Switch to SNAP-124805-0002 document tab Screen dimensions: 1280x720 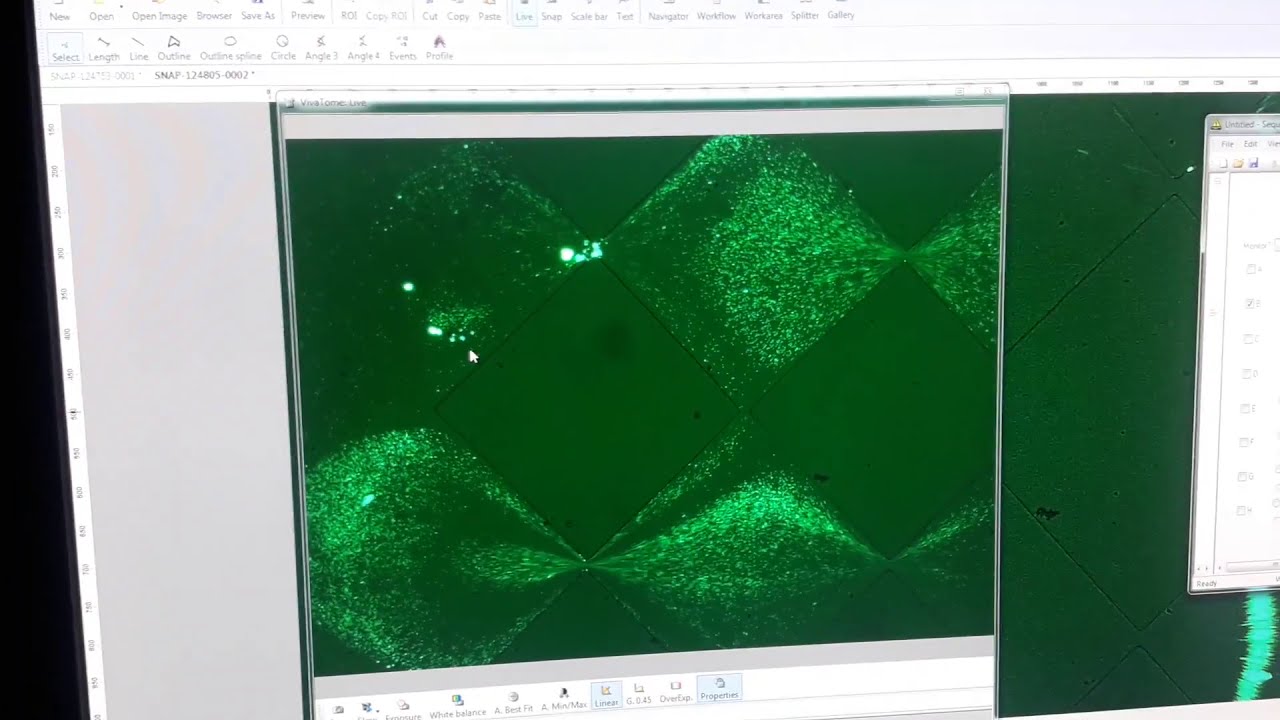pyautogui.click(x=204, y=75)
